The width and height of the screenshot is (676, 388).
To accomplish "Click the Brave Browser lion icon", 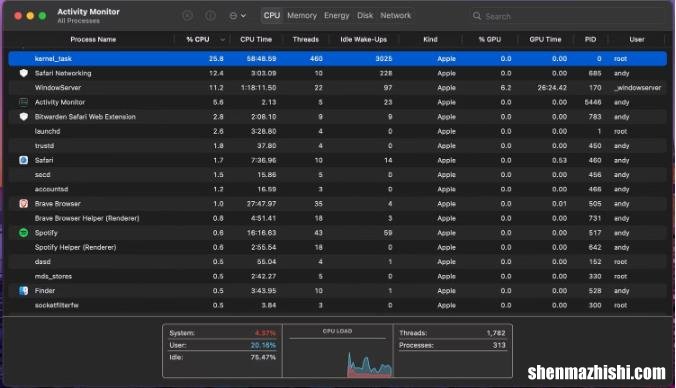I will click(x=24, y=204).
